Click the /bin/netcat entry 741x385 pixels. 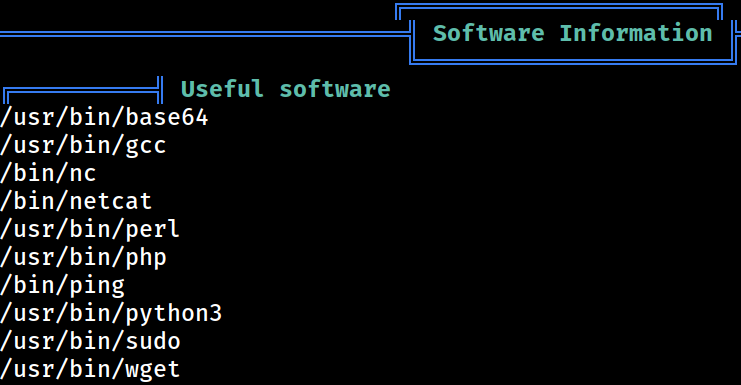click(x=76, y=201)
